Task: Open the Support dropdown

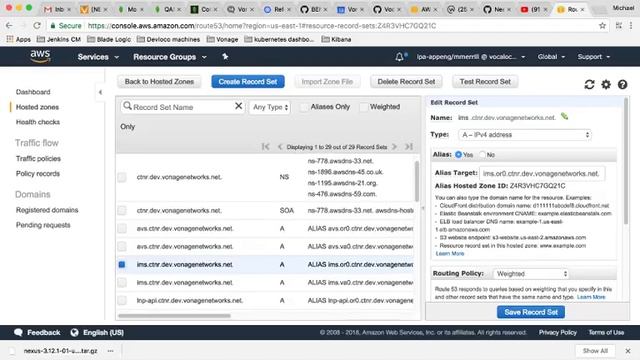Action: 593,57
